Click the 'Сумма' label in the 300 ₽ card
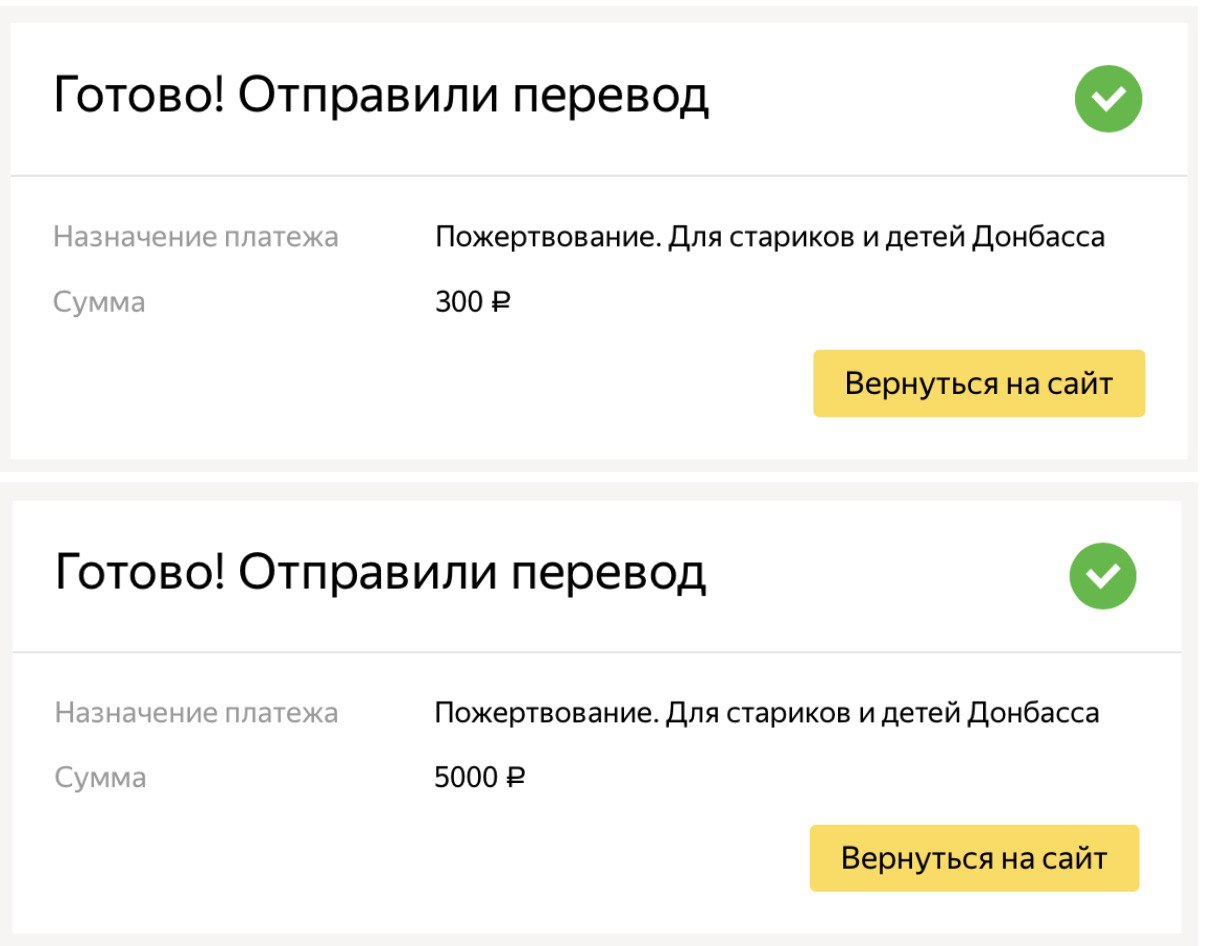The image size is (1208, 946). pos(99,302)
